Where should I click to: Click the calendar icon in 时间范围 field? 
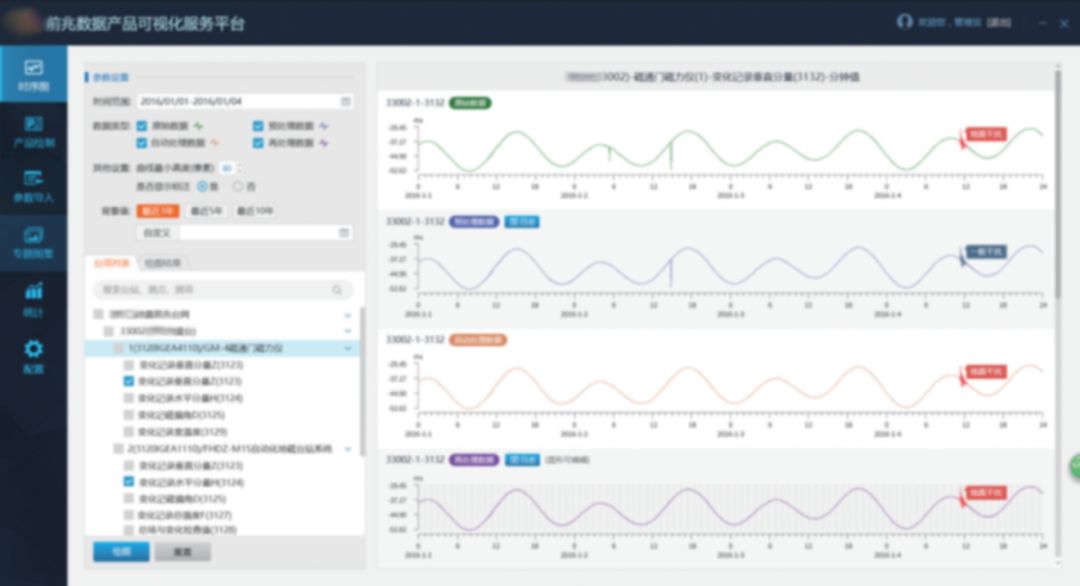tap(346, 101)
